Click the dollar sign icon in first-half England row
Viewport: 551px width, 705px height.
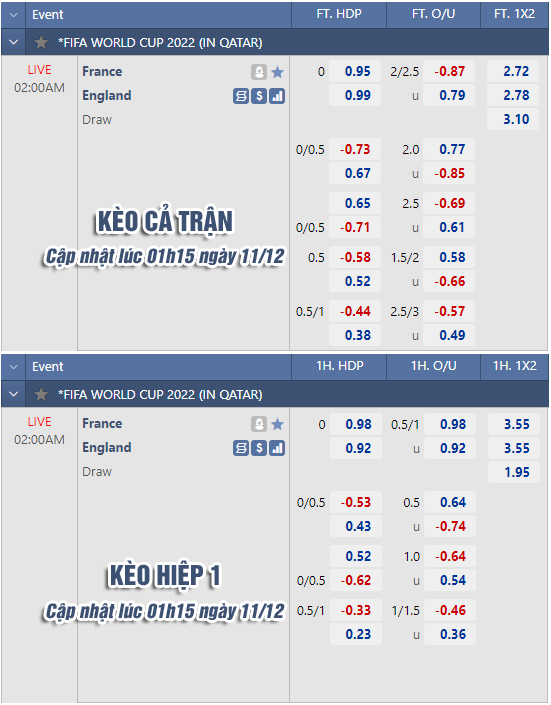click(259, 448)
